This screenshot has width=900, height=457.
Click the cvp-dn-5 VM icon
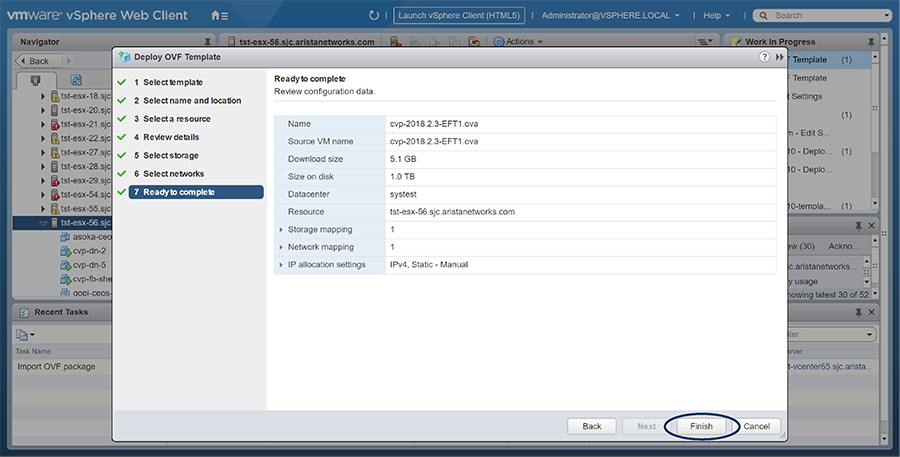click(65, 265)
